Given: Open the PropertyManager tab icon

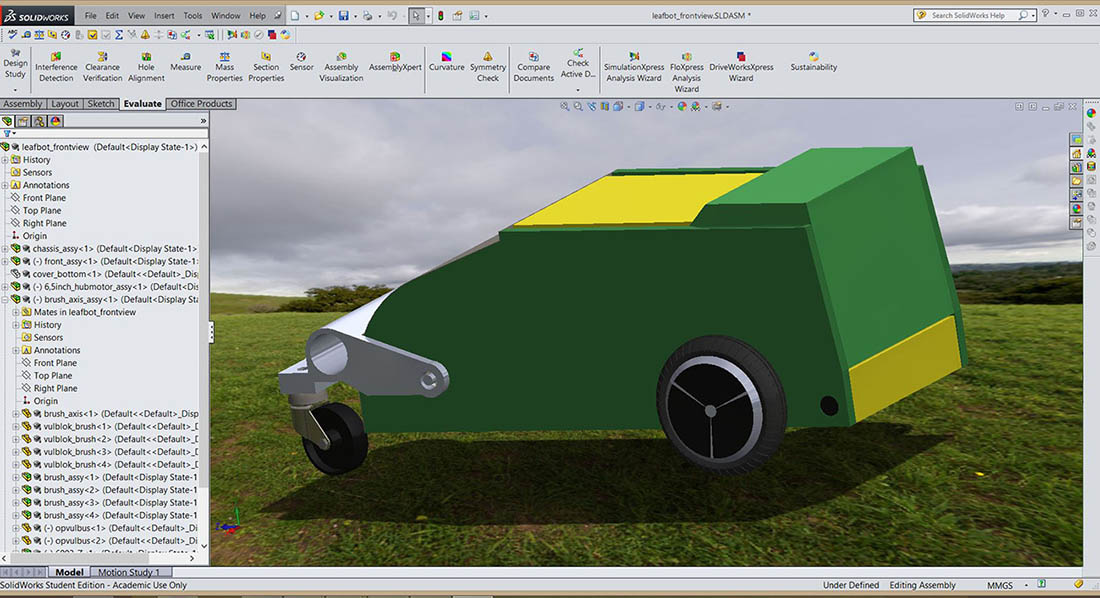Looking at the screenshot, I should pos(23,121).
